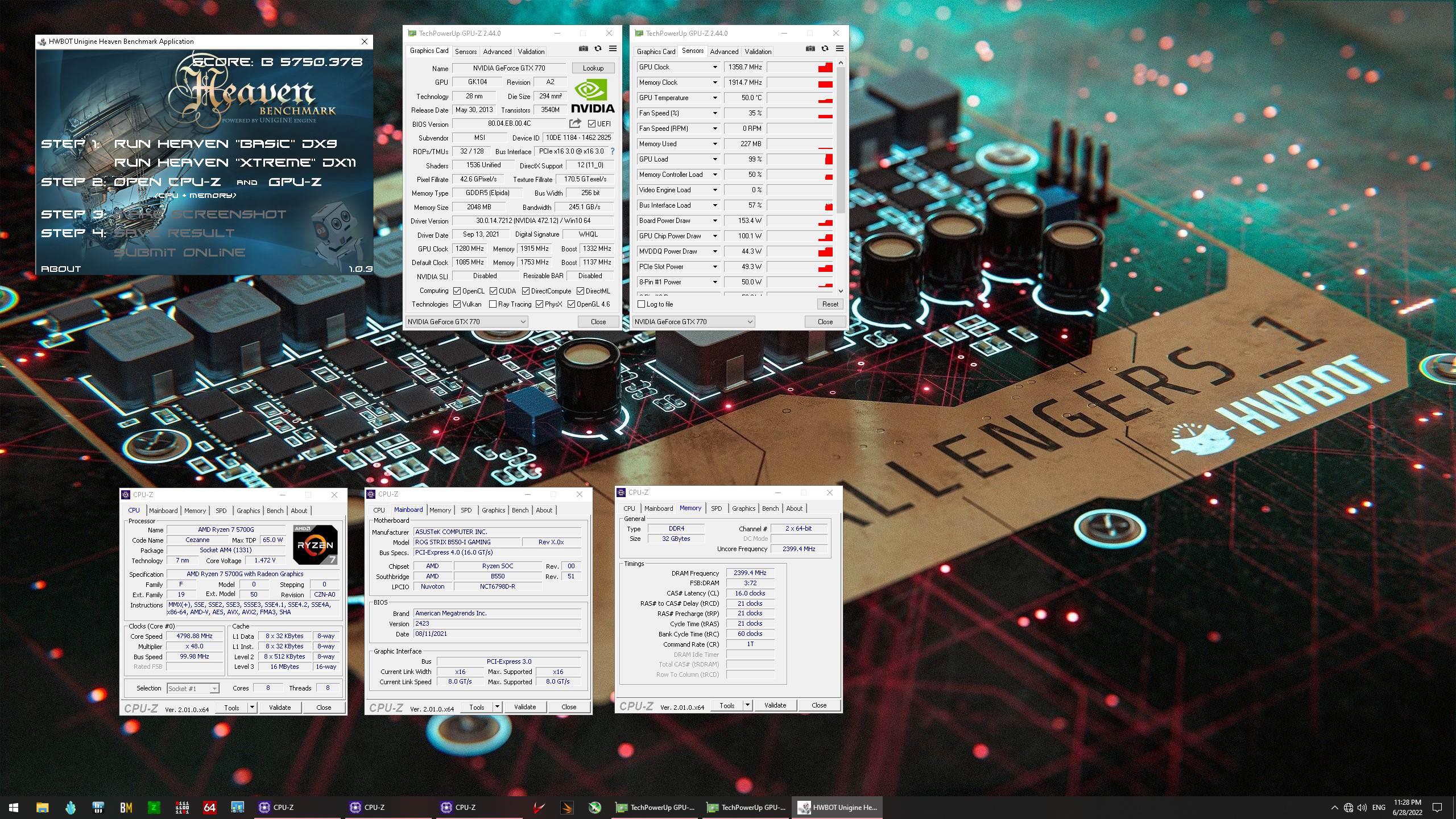Toggle the OpenCL checkbox
This screenshot has width=1456, height=819.
coord(457,291)
